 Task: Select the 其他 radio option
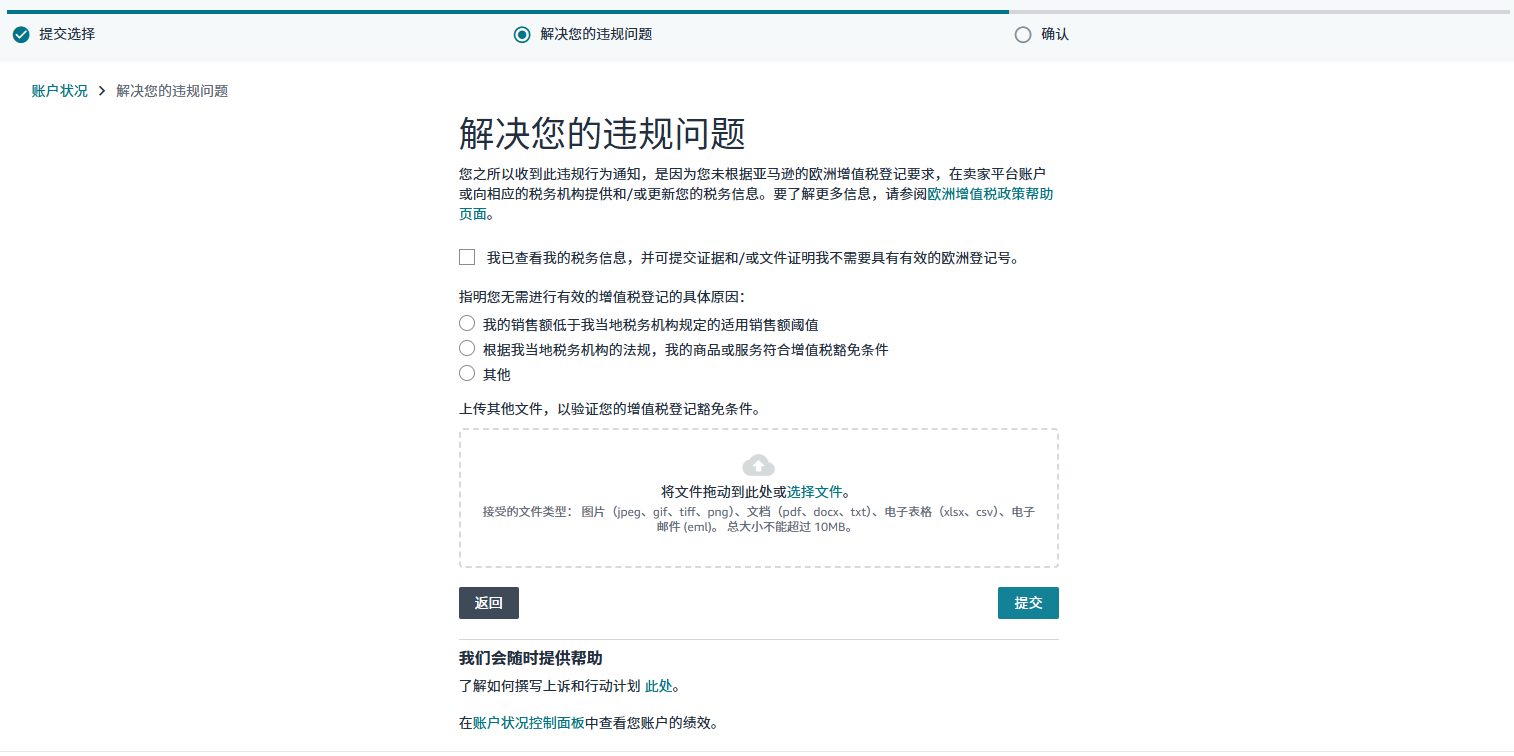[467, 374]
